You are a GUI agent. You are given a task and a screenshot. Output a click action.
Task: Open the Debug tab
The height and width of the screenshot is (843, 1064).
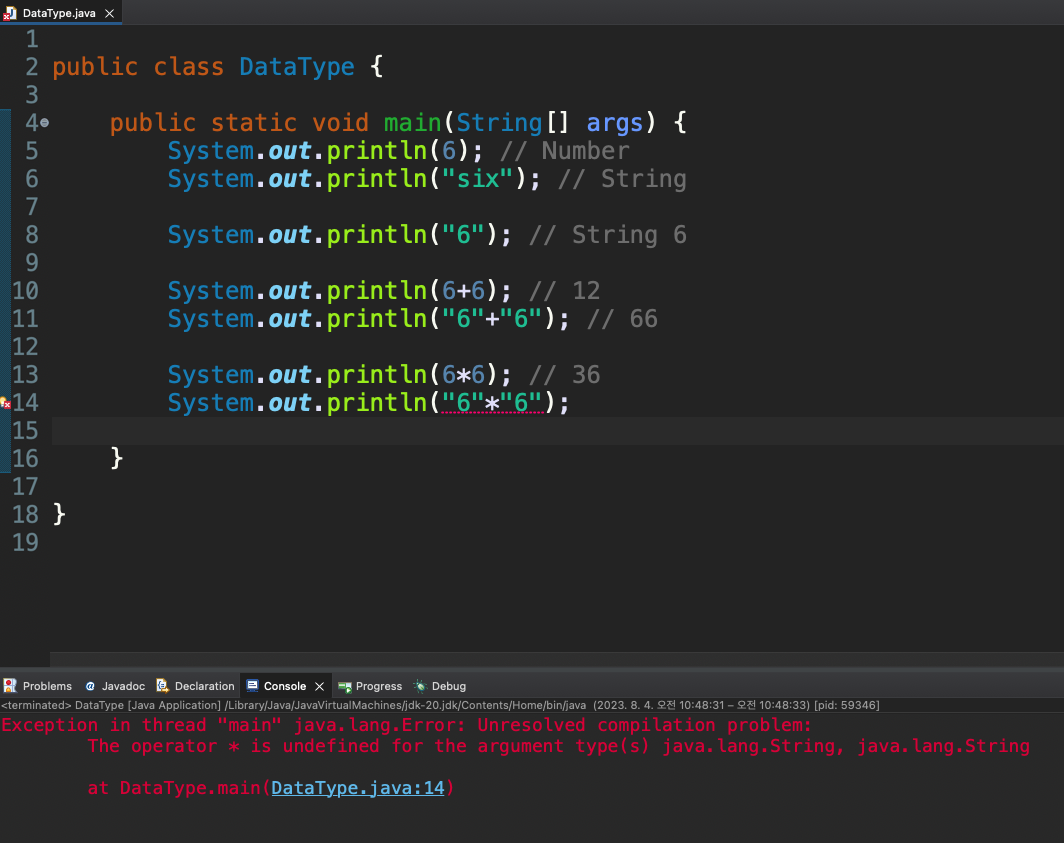pos(440,686)
